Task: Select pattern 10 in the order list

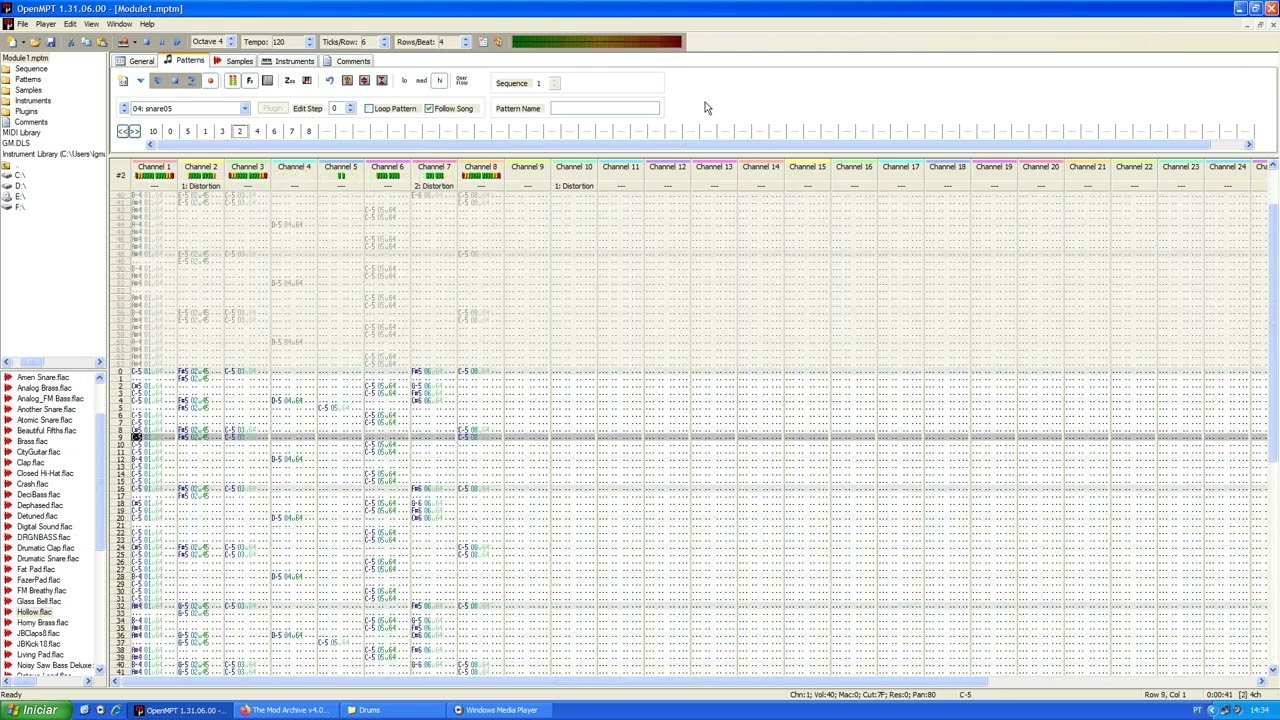Action: click(153, 131)
